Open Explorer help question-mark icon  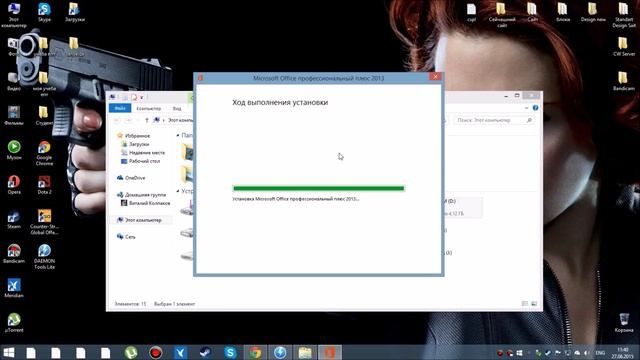(535, 108)
